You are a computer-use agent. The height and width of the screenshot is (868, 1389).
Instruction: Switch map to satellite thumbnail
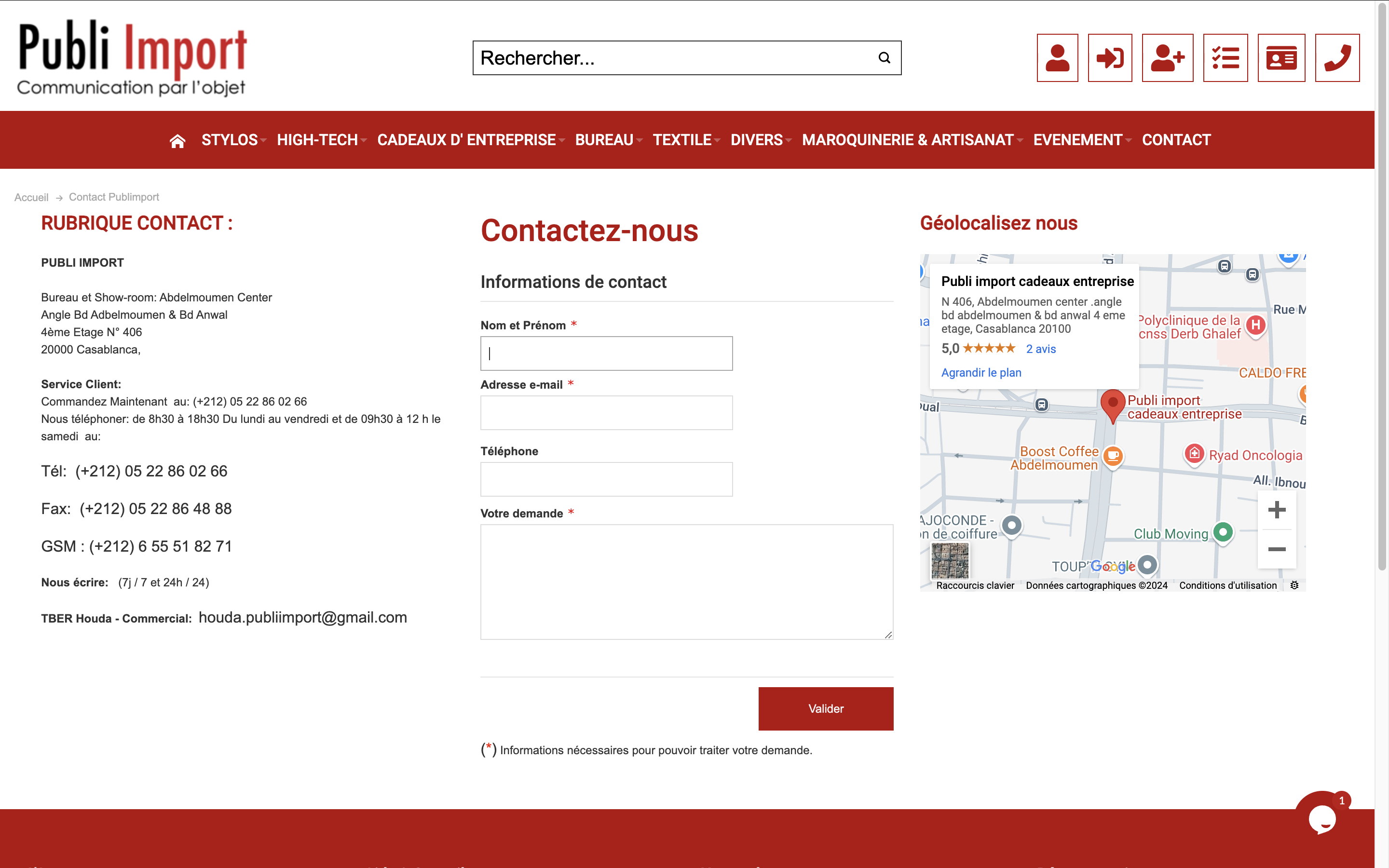[x=950, y=561]
